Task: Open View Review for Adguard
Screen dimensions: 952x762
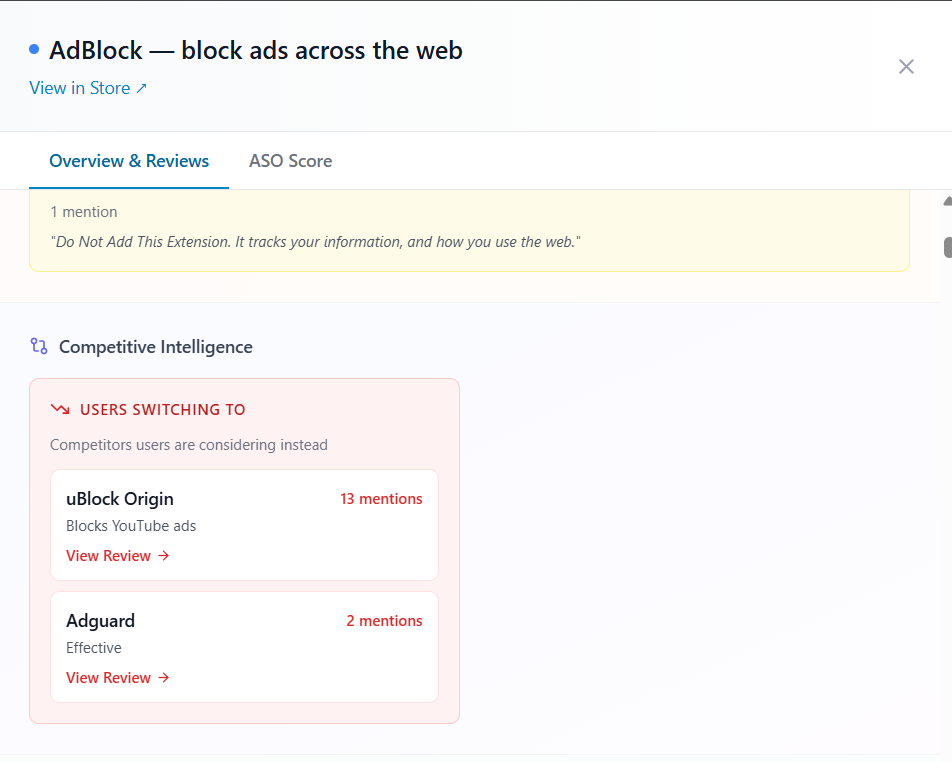Action: point(109,678)
